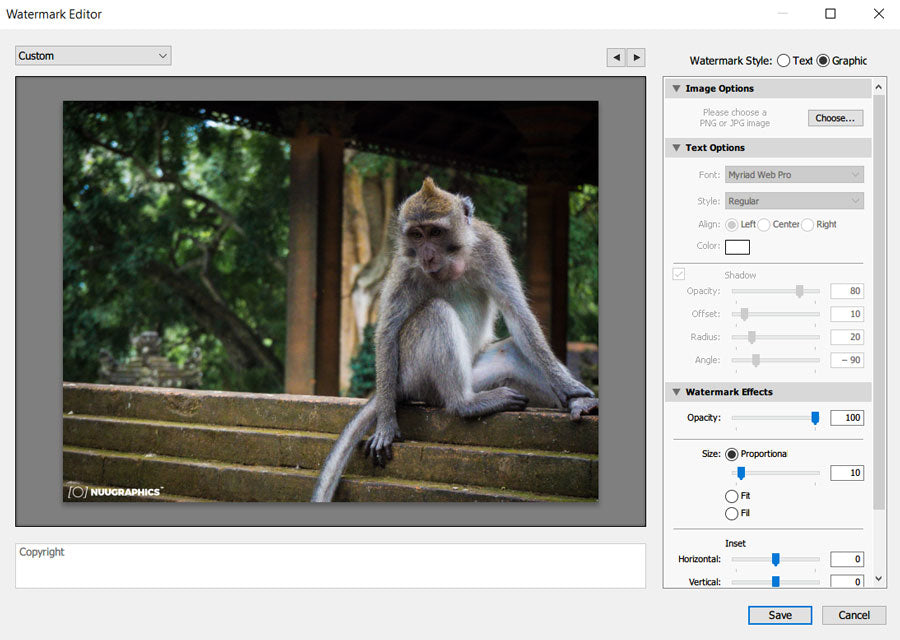Adjust the Watermark Effects Opacity slider
900x640 pixels.
[815, 418]
